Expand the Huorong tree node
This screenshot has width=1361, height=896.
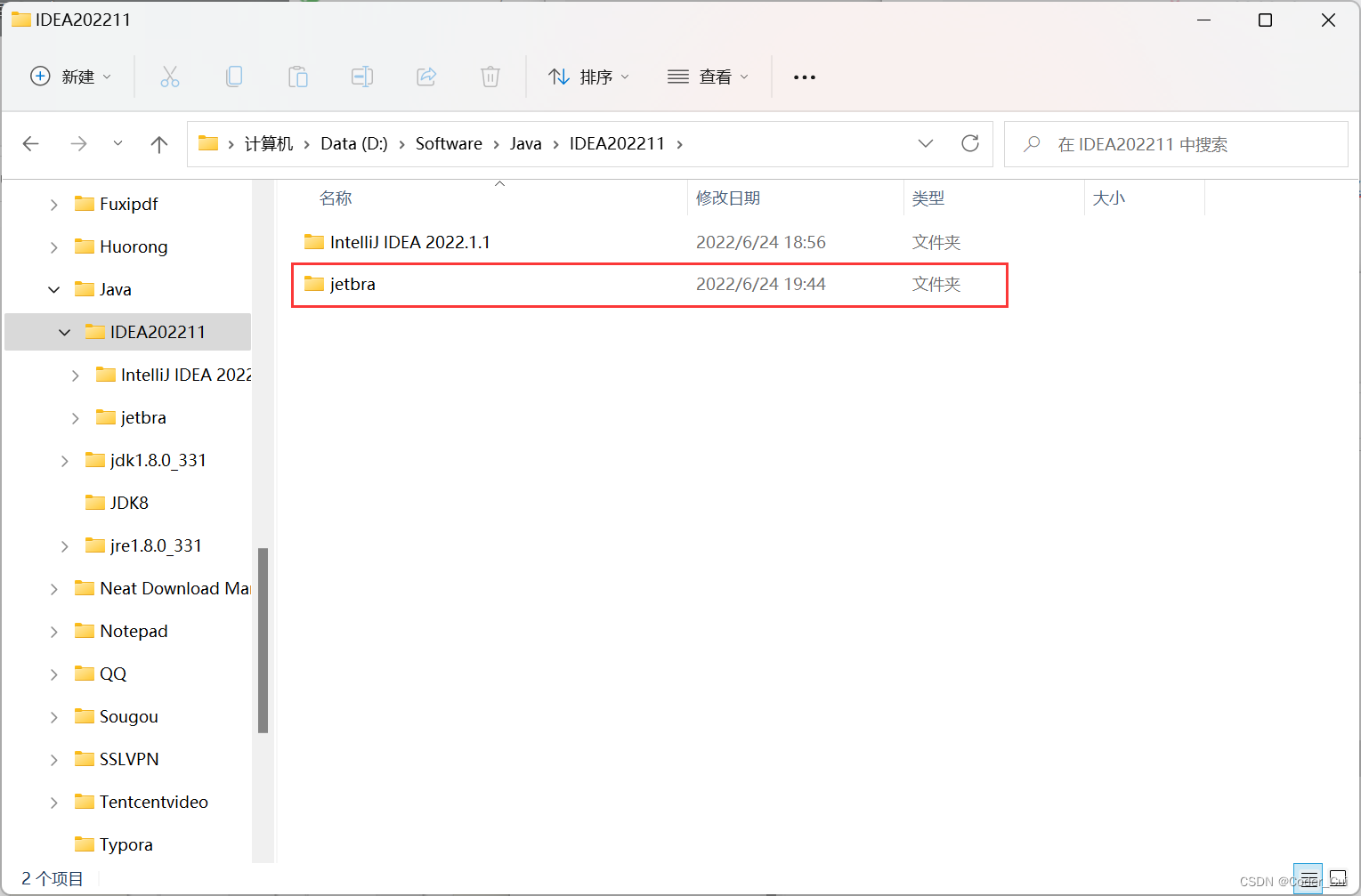54,247
